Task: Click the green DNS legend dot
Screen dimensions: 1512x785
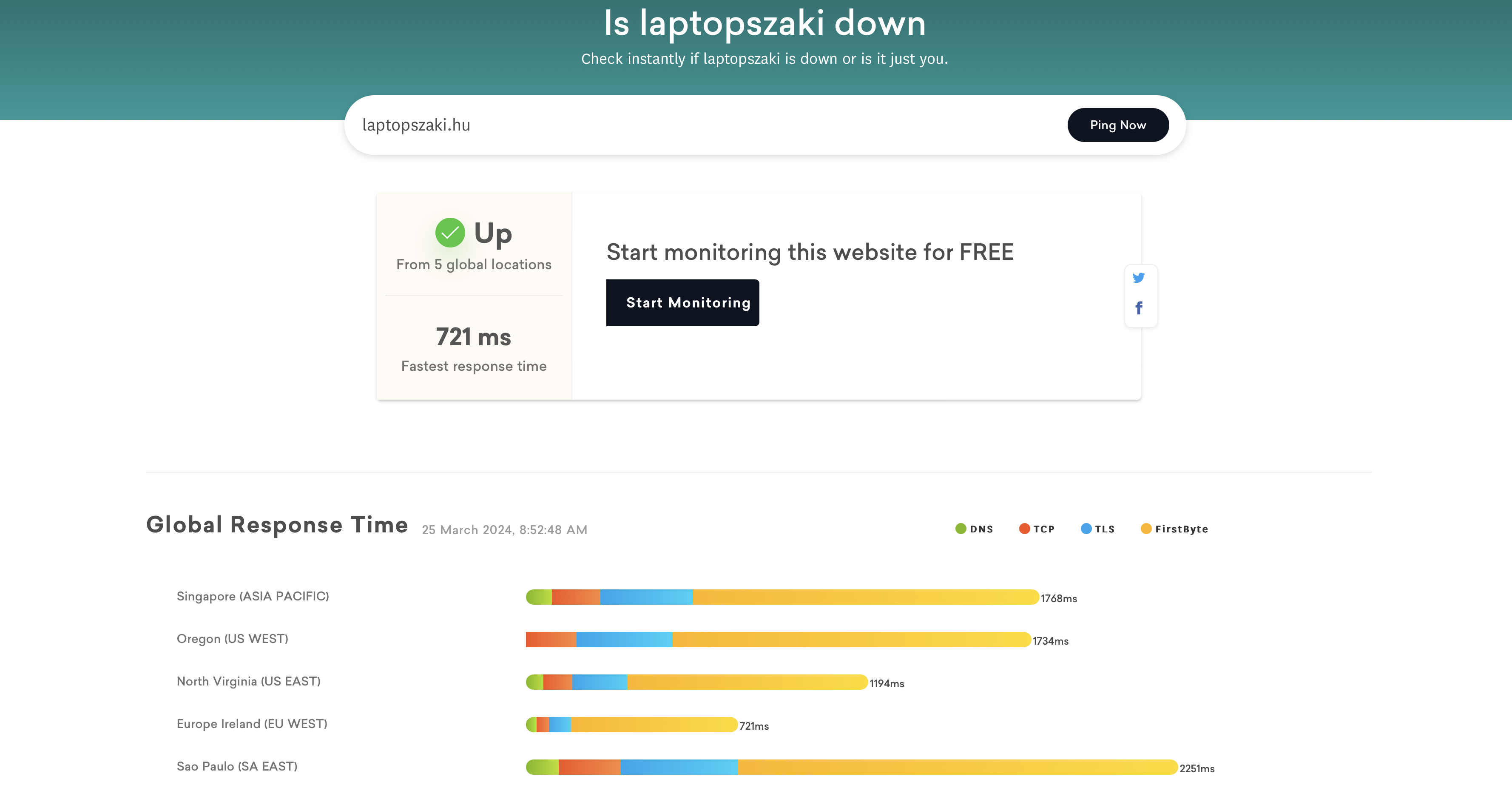Action: [x=960, y=529]
